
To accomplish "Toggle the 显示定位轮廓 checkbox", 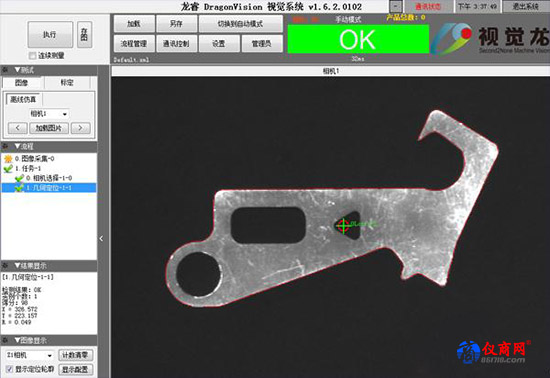I will coord(10,369).
